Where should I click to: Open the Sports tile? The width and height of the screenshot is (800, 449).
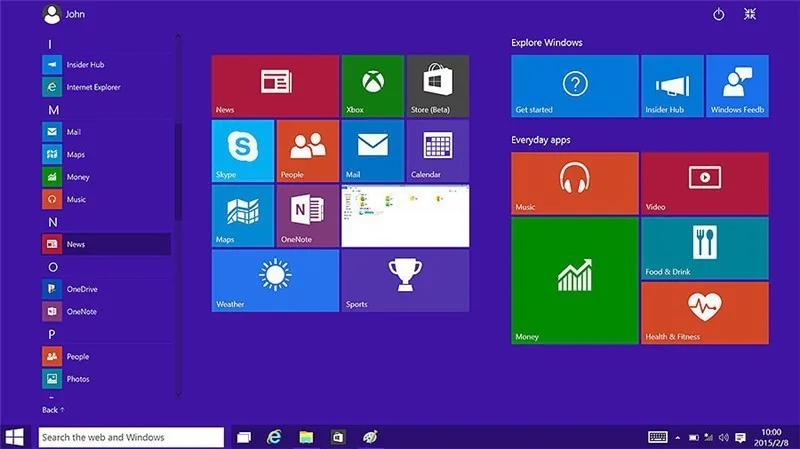click(x=405, y=281)
